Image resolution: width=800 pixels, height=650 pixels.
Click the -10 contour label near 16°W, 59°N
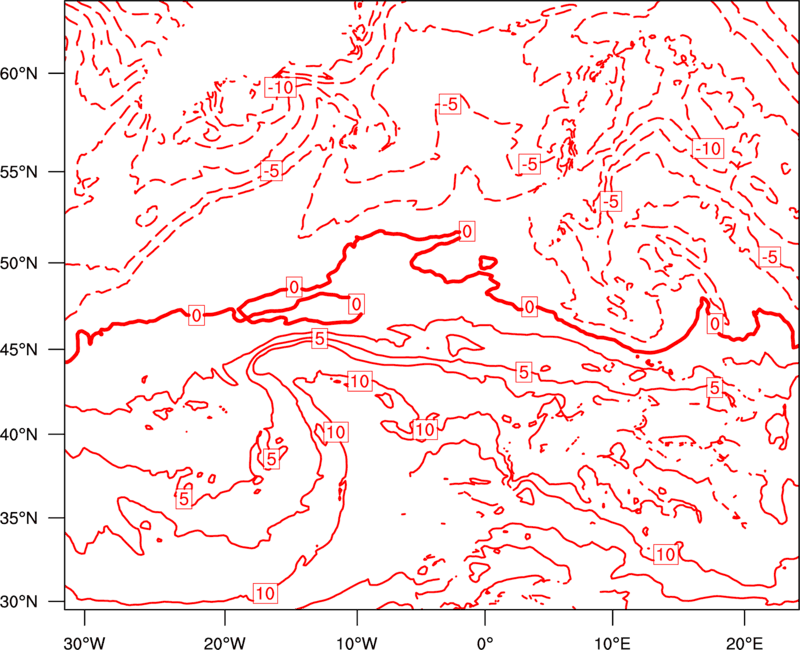[x=280, y=88]
